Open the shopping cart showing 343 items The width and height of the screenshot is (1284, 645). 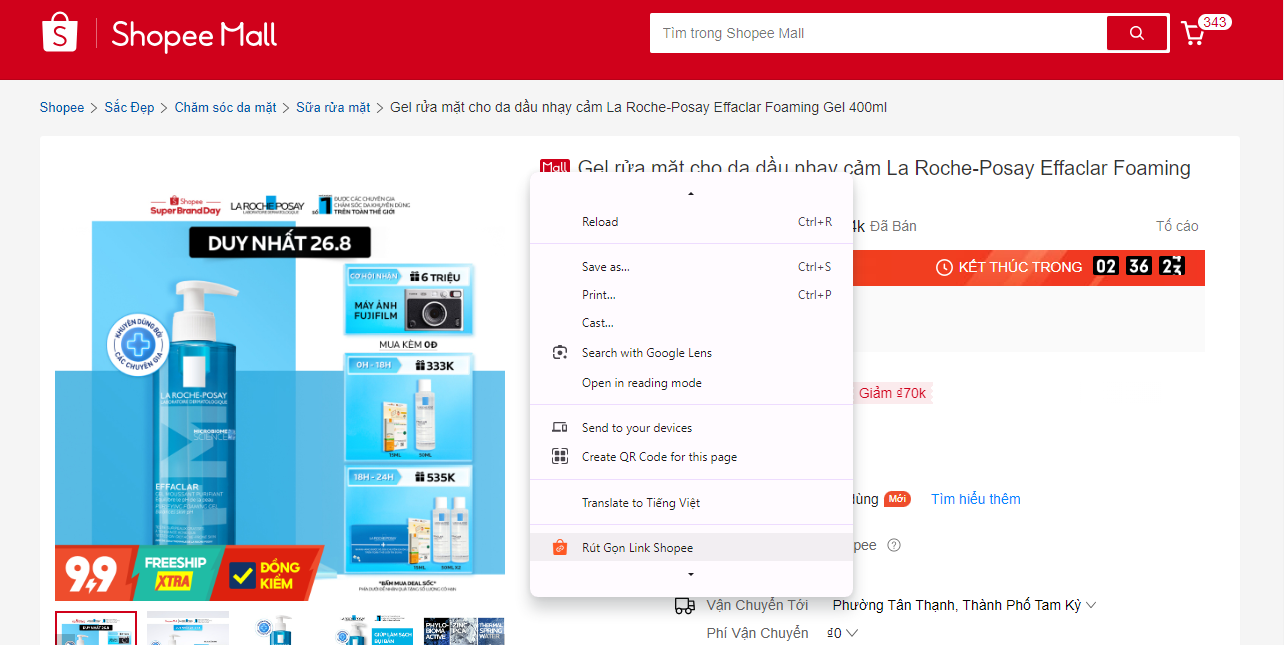coord(1193,33)
